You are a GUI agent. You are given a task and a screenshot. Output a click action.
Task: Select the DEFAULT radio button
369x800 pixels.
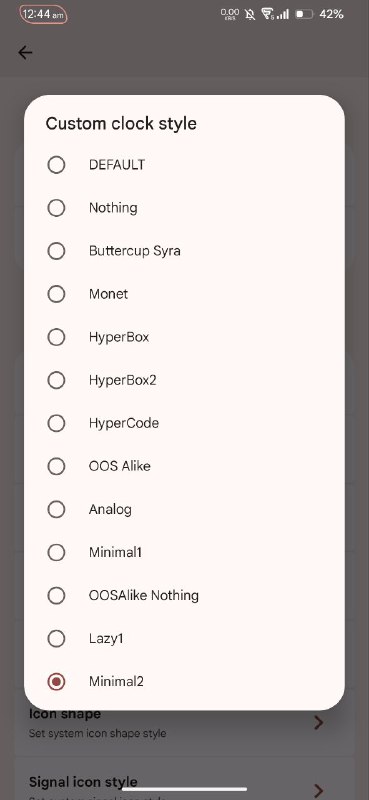[56, 165]
